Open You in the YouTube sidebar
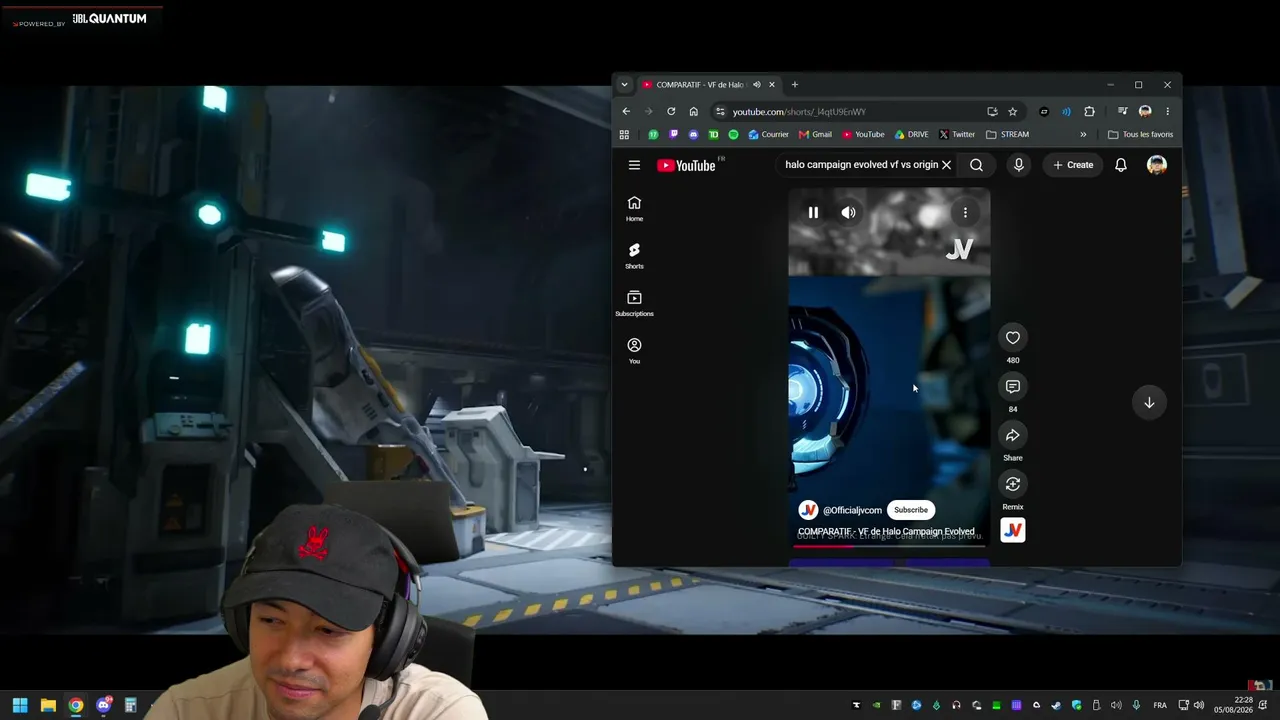The width and height of the screenshot is (1280, 720). coord(634,351)
